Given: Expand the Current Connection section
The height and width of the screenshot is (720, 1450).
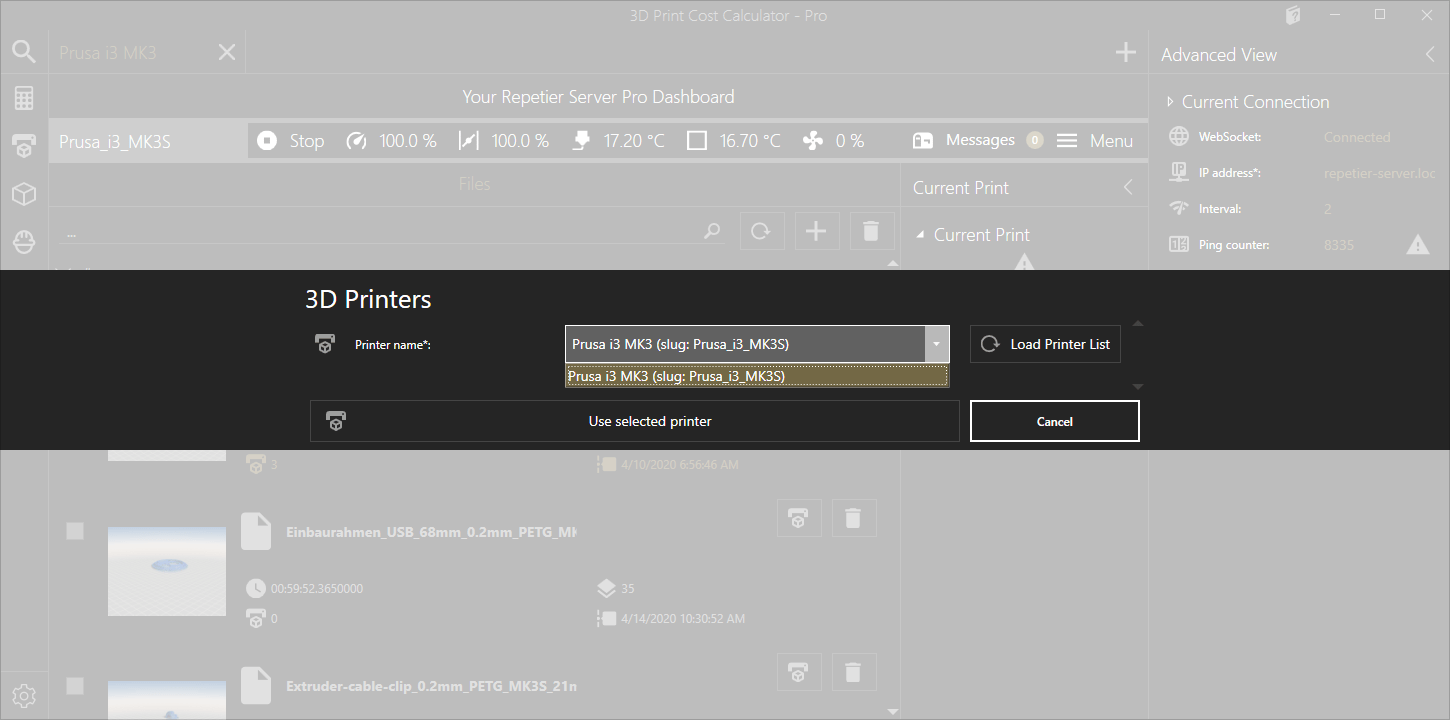Looking at the screenshot, I should pos(1171,102).
